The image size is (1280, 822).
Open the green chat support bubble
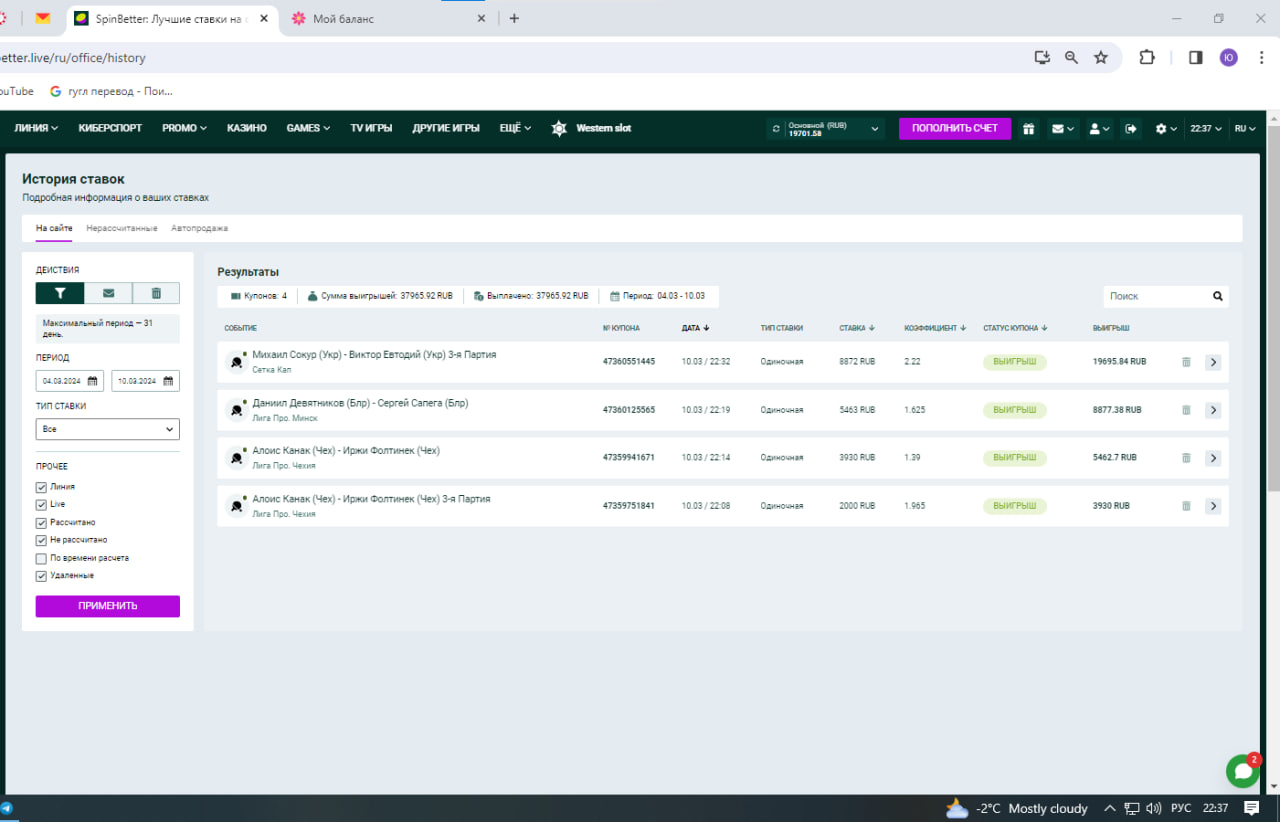[1242, 771]
